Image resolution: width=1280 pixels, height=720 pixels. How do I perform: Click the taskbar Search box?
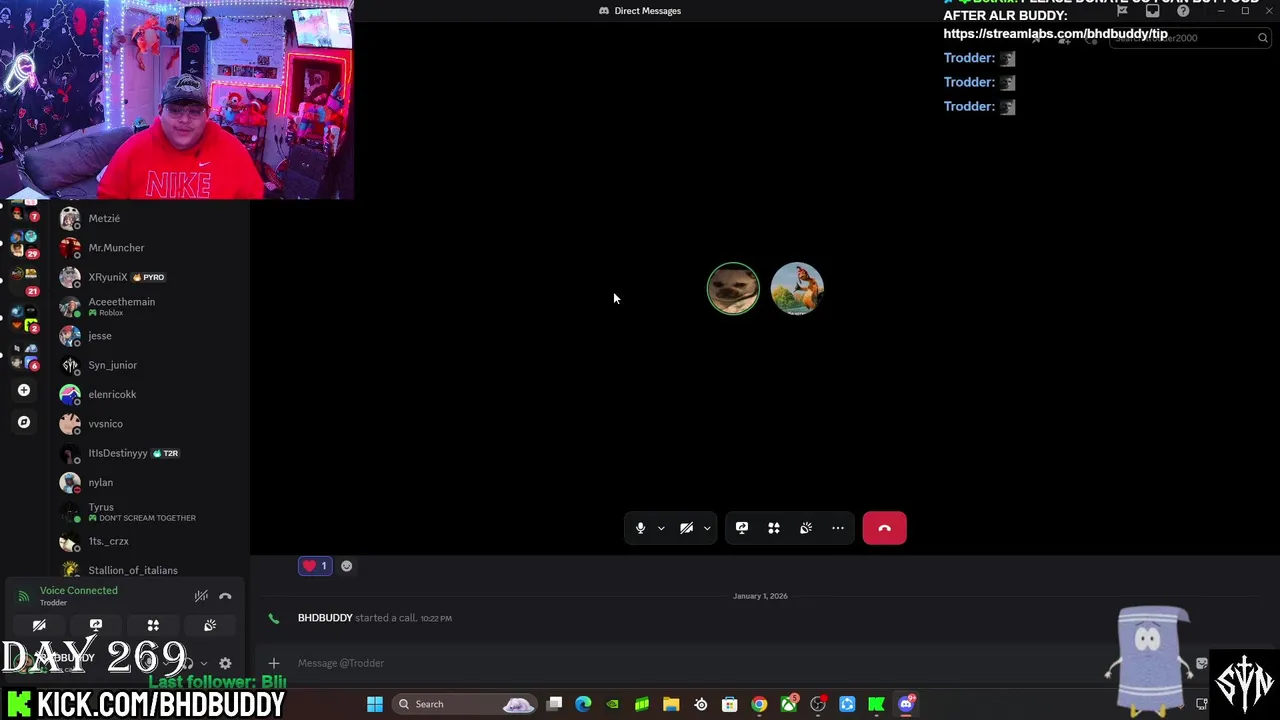pos(464,704)
